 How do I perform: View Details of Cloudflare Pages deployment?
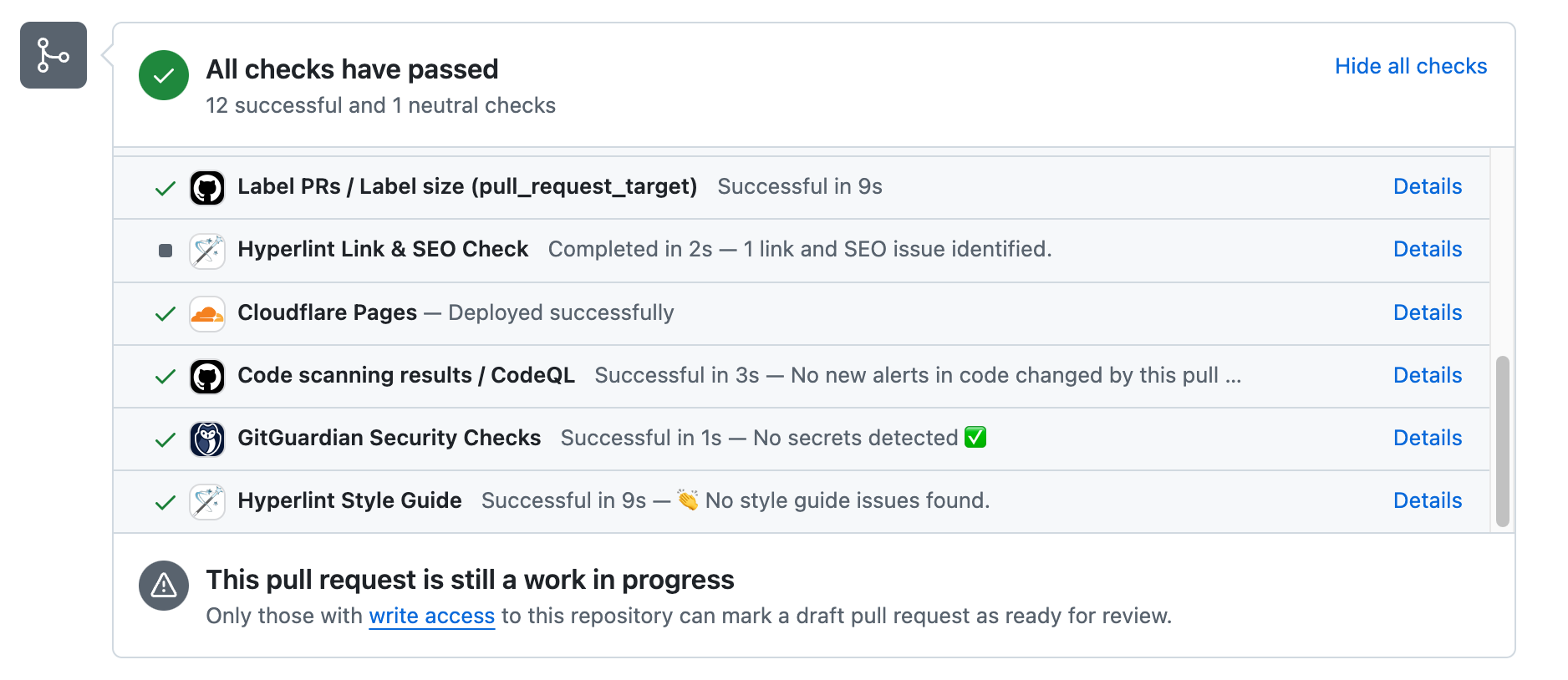tap(1427, 312)
